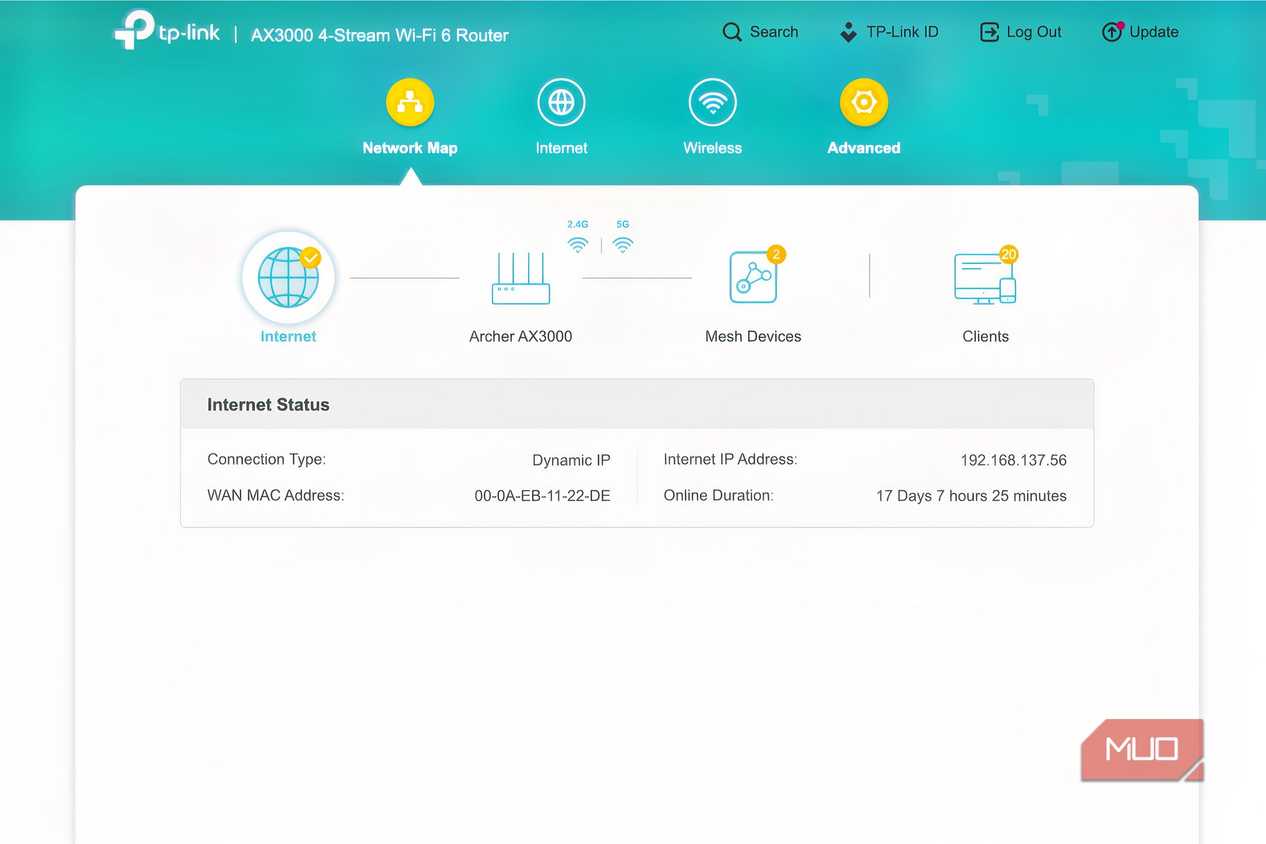Click the Log Out text
The width and height of the screenshot is (1266, 844).
[x=1034, y=32]
